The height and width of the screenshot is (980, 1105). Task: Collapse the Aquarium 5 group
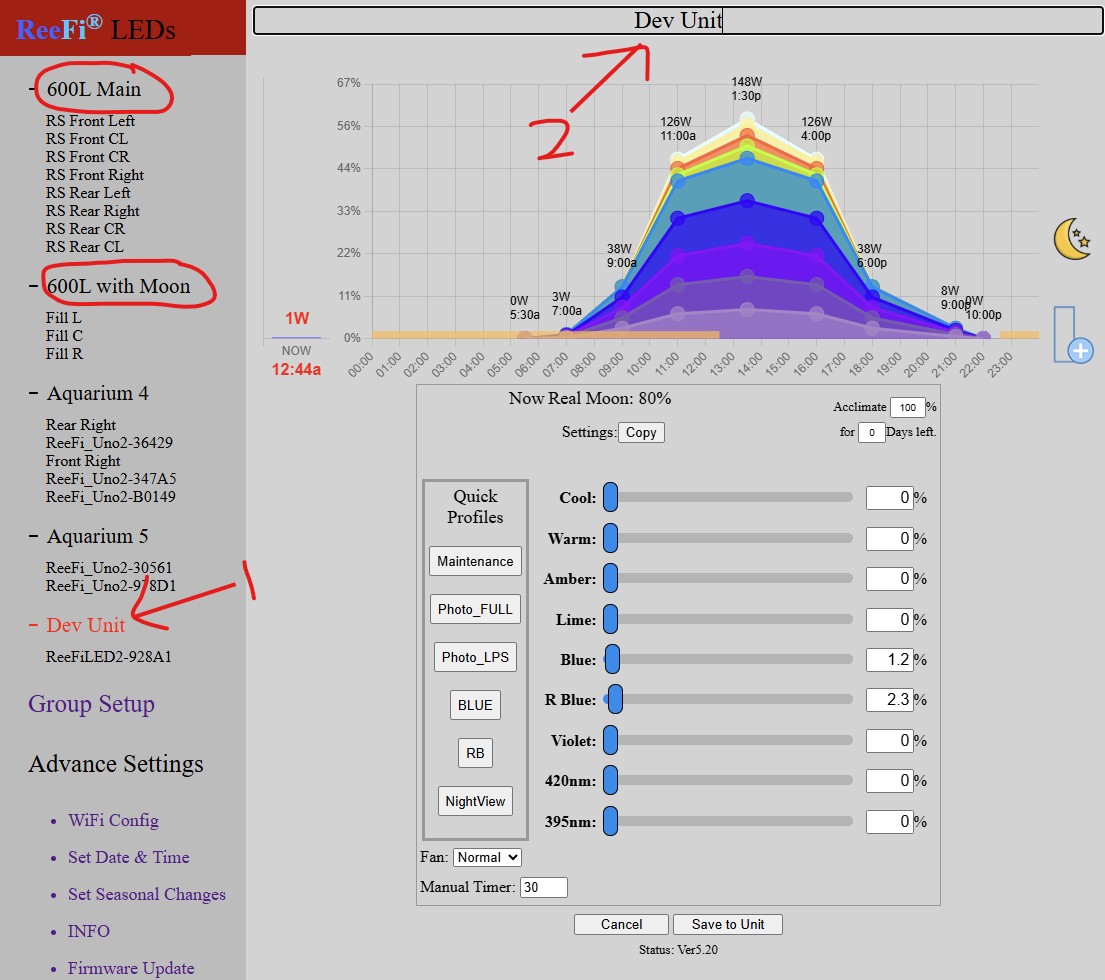34,536
